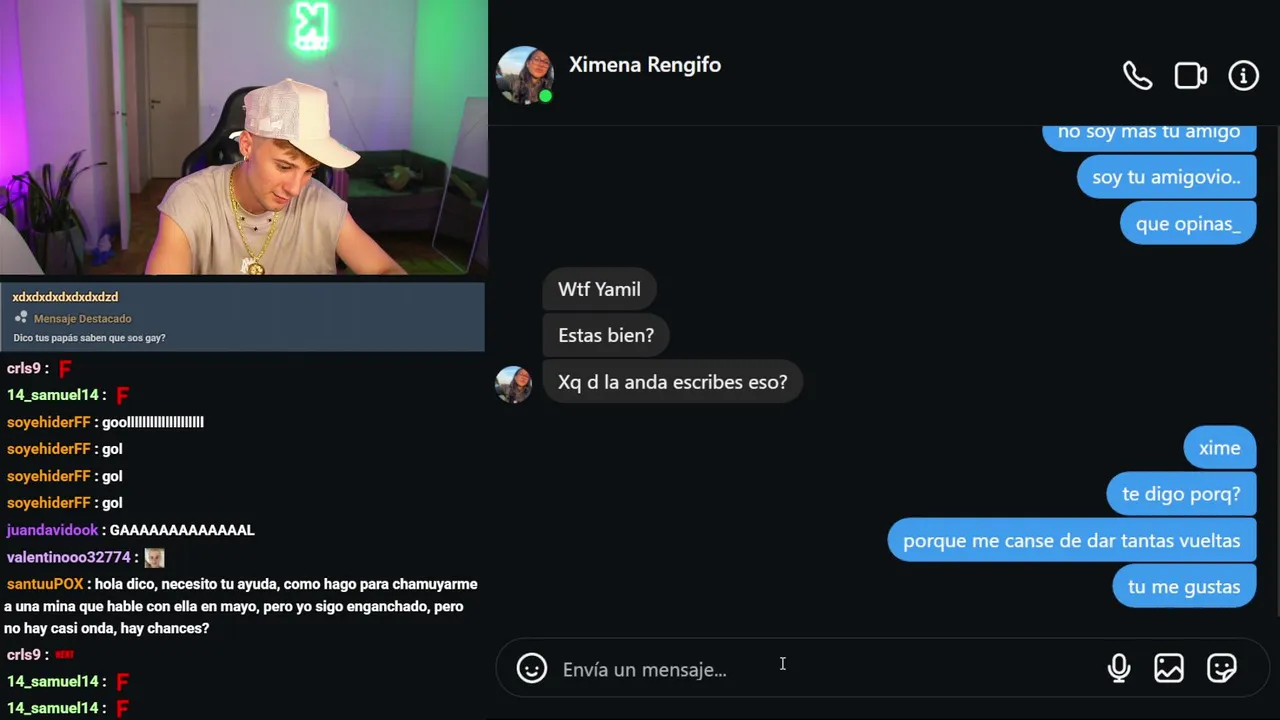Open the image attachment icon

(1168, 668)
